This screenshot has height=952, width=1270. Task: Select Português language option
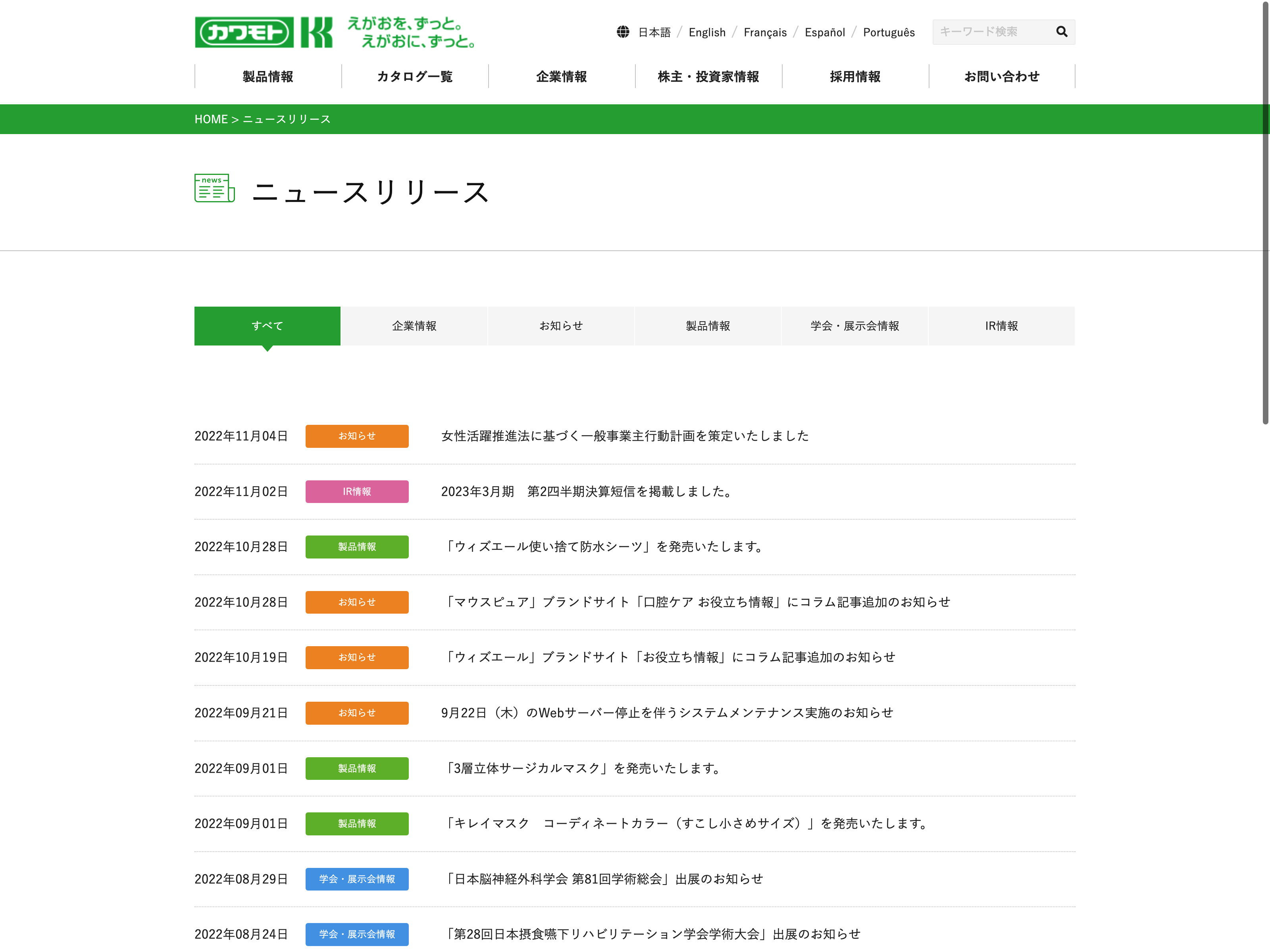click(888, 32)
